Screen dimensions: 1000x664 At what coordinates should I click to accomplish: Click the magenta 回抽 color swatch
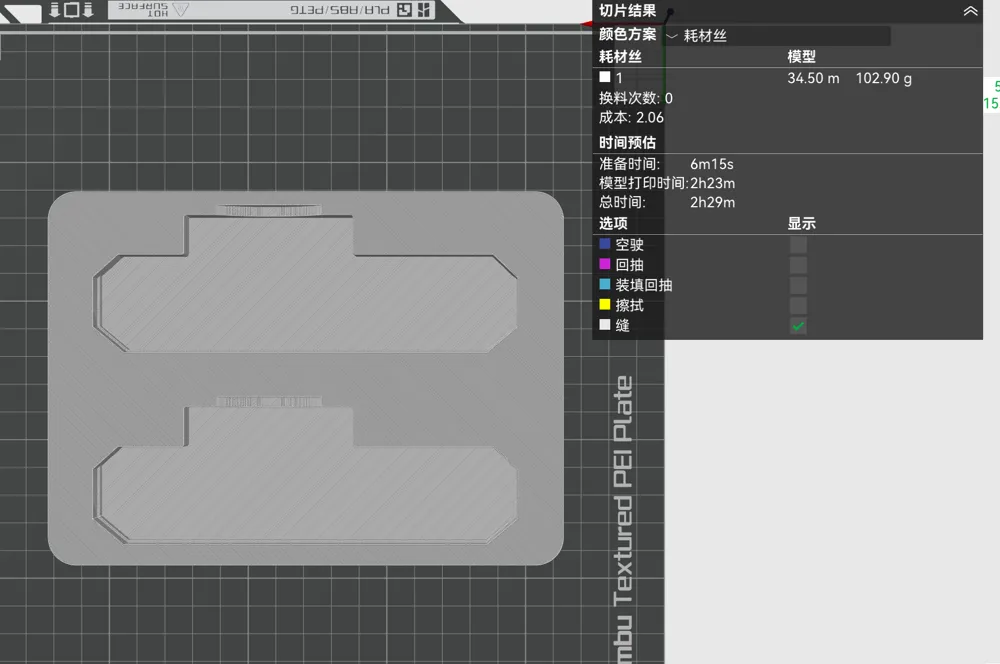pos(605,264)
